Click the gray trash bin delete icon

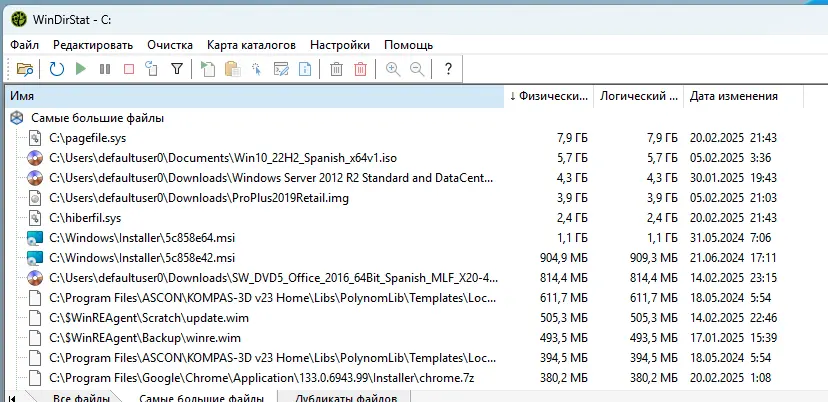(x=336, y=69)
